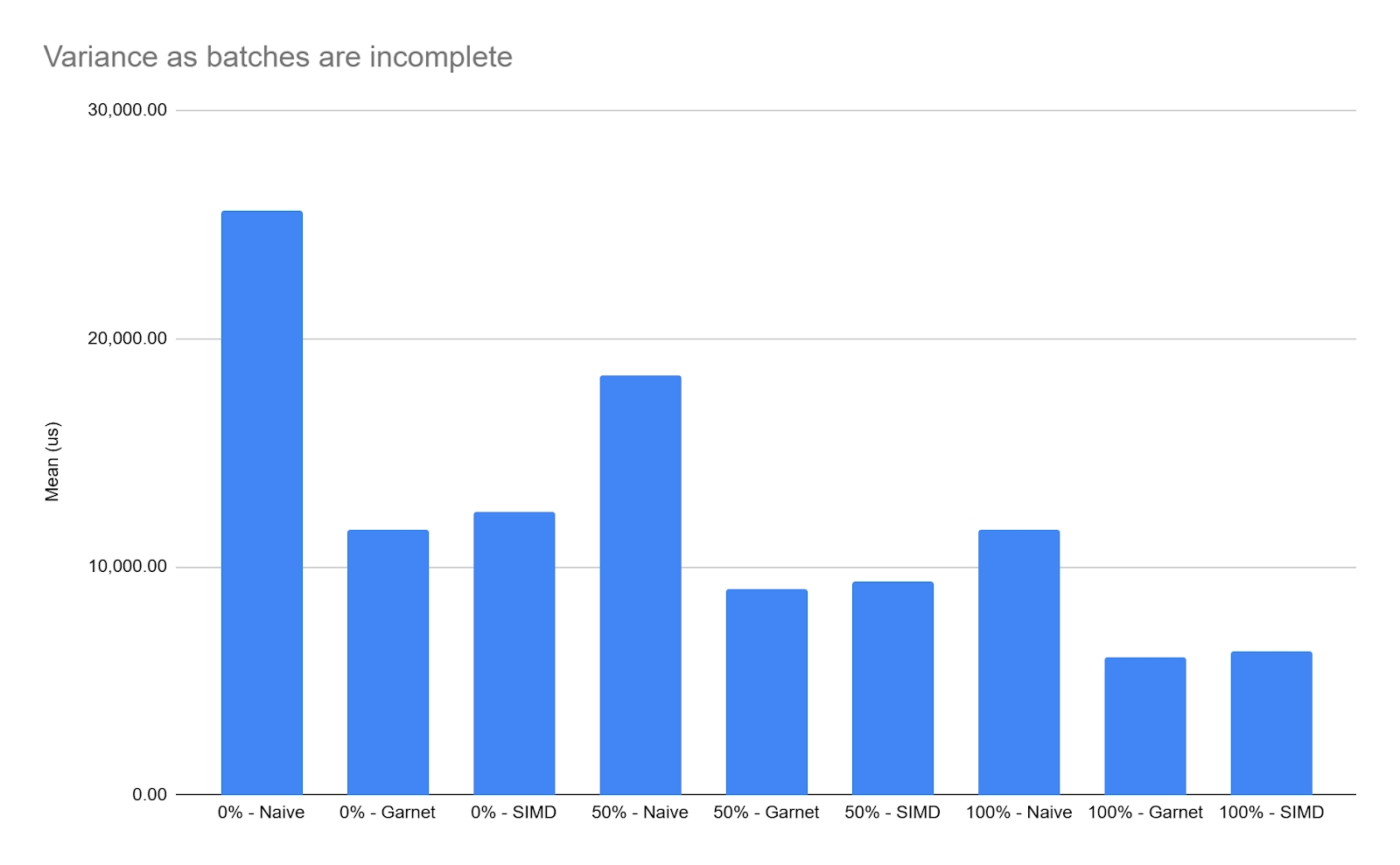Select the '50% - Garnet' x-axis label

pyautogui.click(x=766, y=813)
